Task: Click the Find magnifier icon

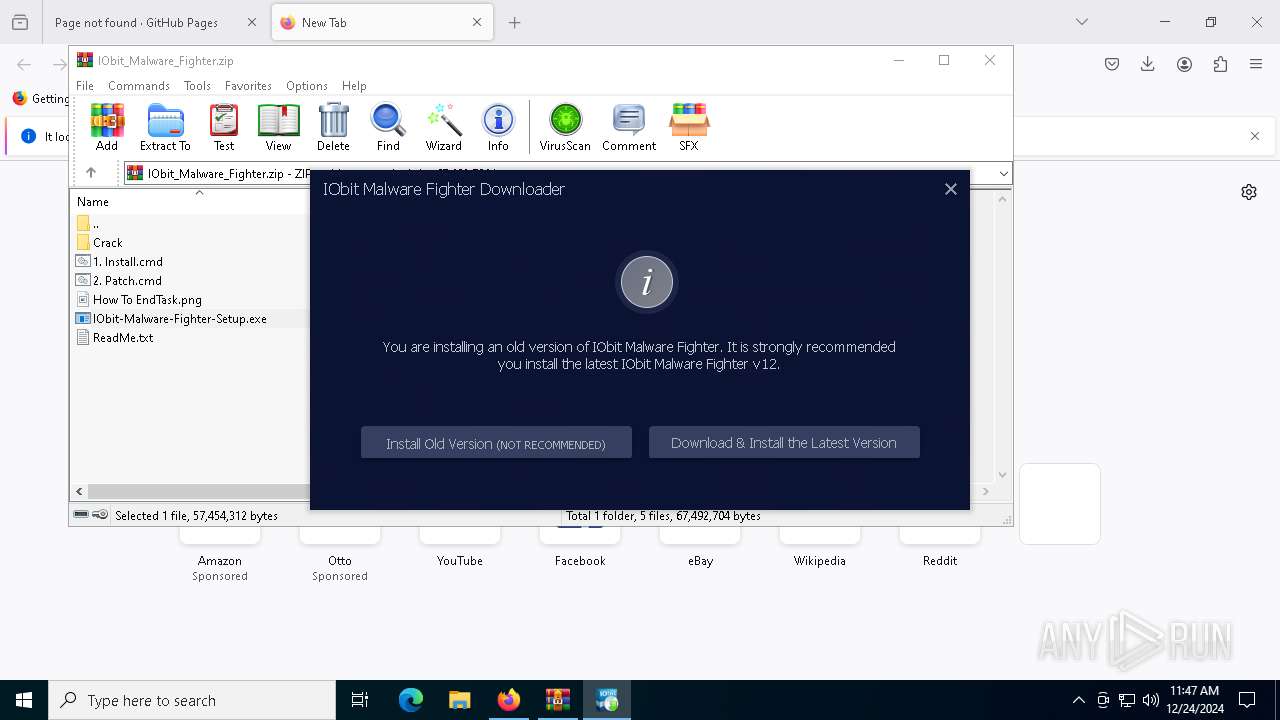Action: (388, 127)
